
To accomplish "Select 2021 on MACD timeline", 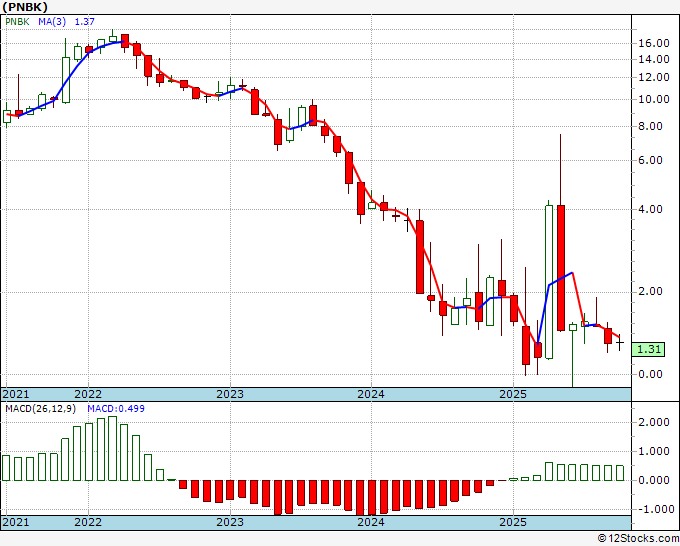I will click(x=16, y=522).
